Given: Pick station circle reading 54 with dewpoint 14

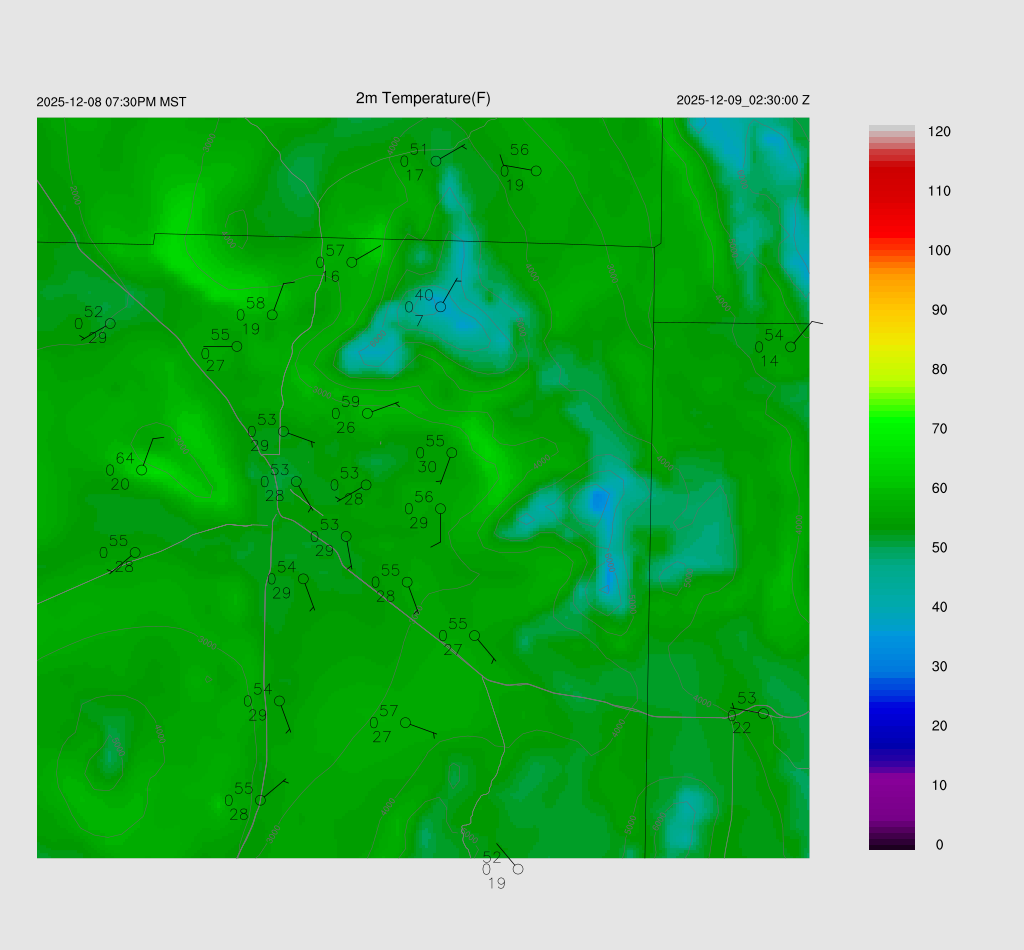Looking at the screenshot, I should (790, 347).
